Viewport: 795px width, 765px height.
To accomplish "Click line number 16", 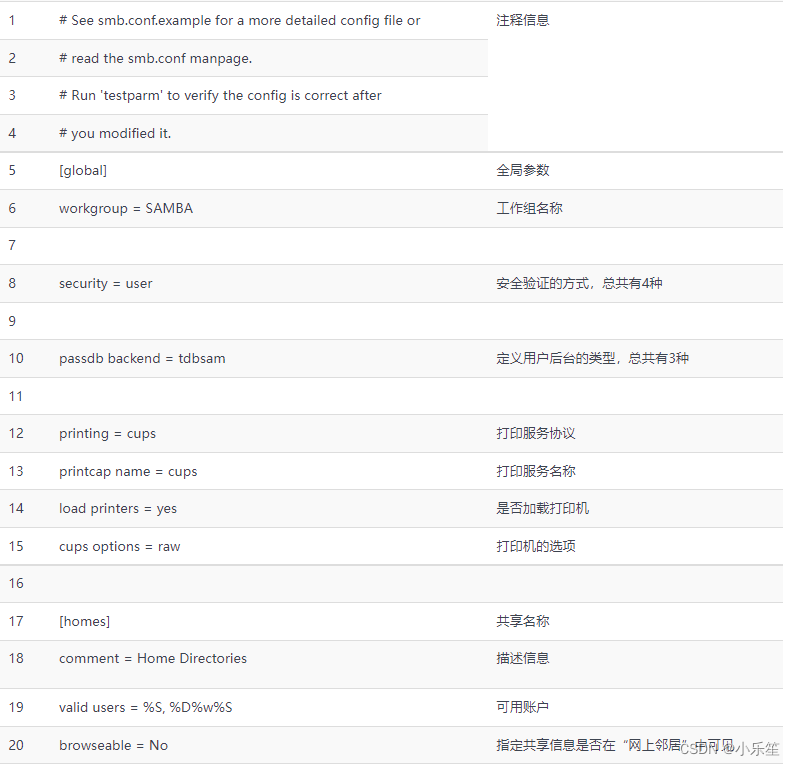I will coord(16,584).
